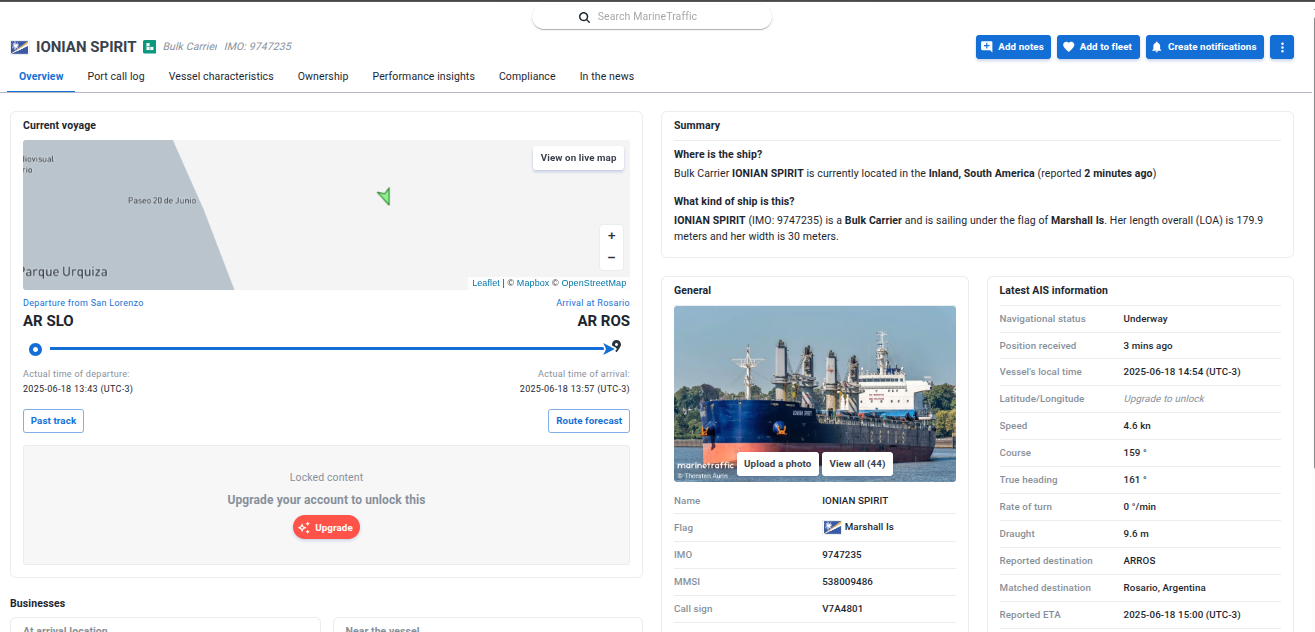Switch to the Compliance tab
The height and width of the screenshot is (632, 1315).
click(527, 76)
